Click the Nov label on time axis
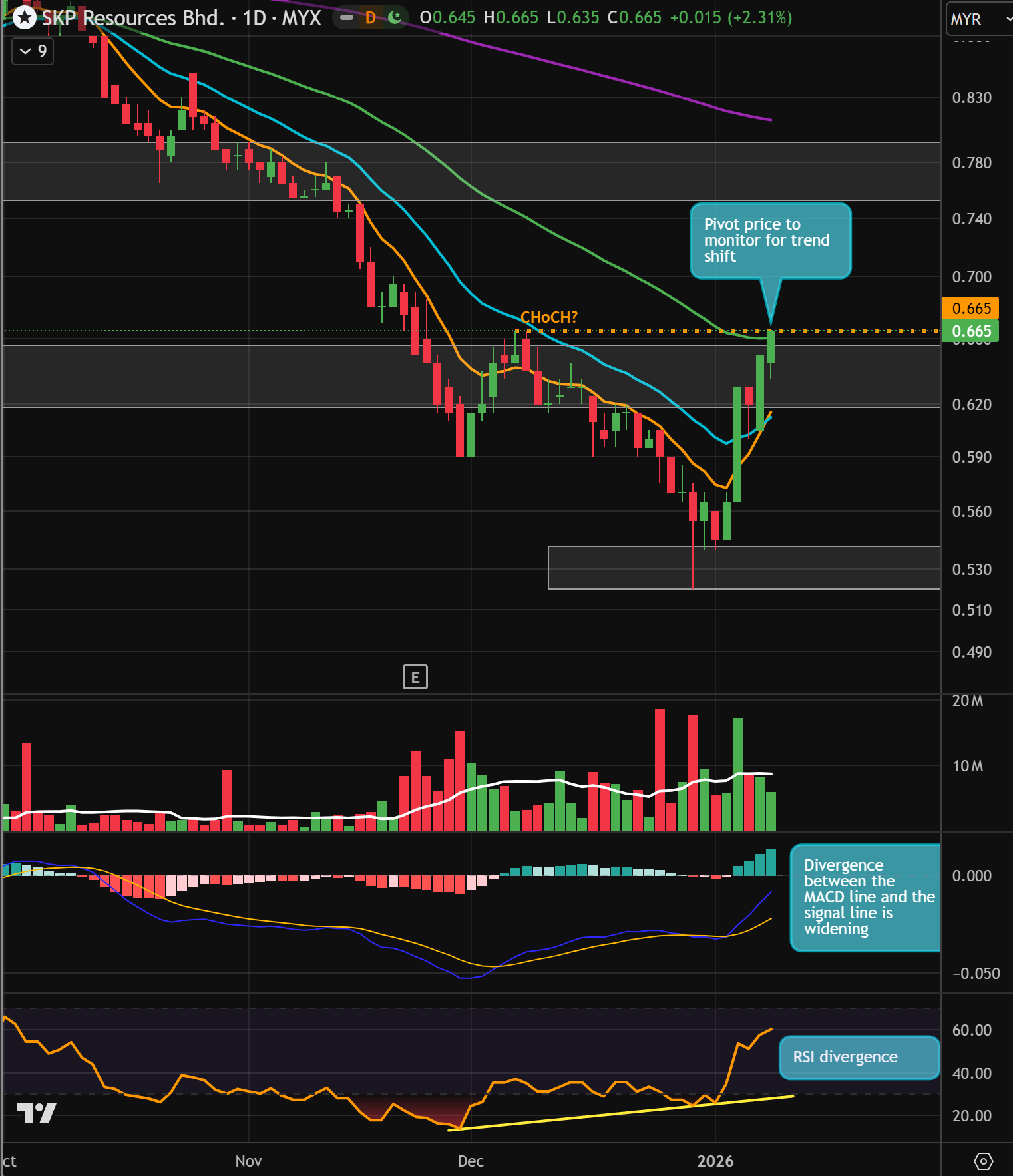Viewport: 1013px width, 1176px height. point(248,1161)
